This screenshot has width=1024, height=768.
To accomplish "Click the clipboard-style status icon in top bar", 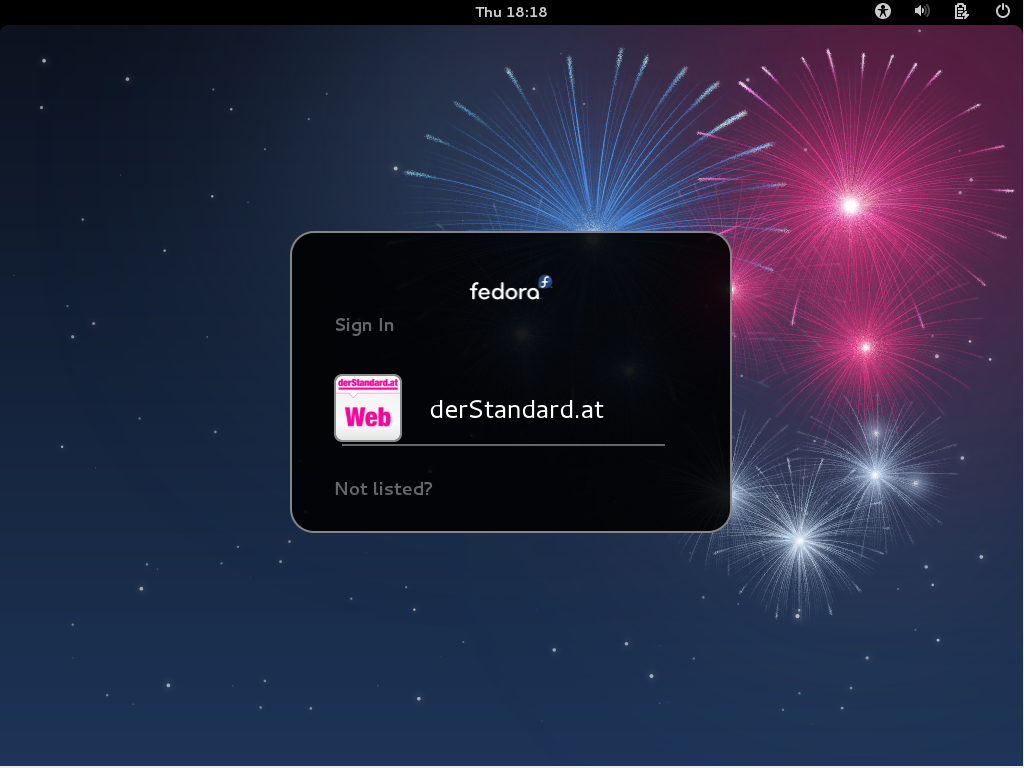I will pyautogui.click(x=961, y=11).
